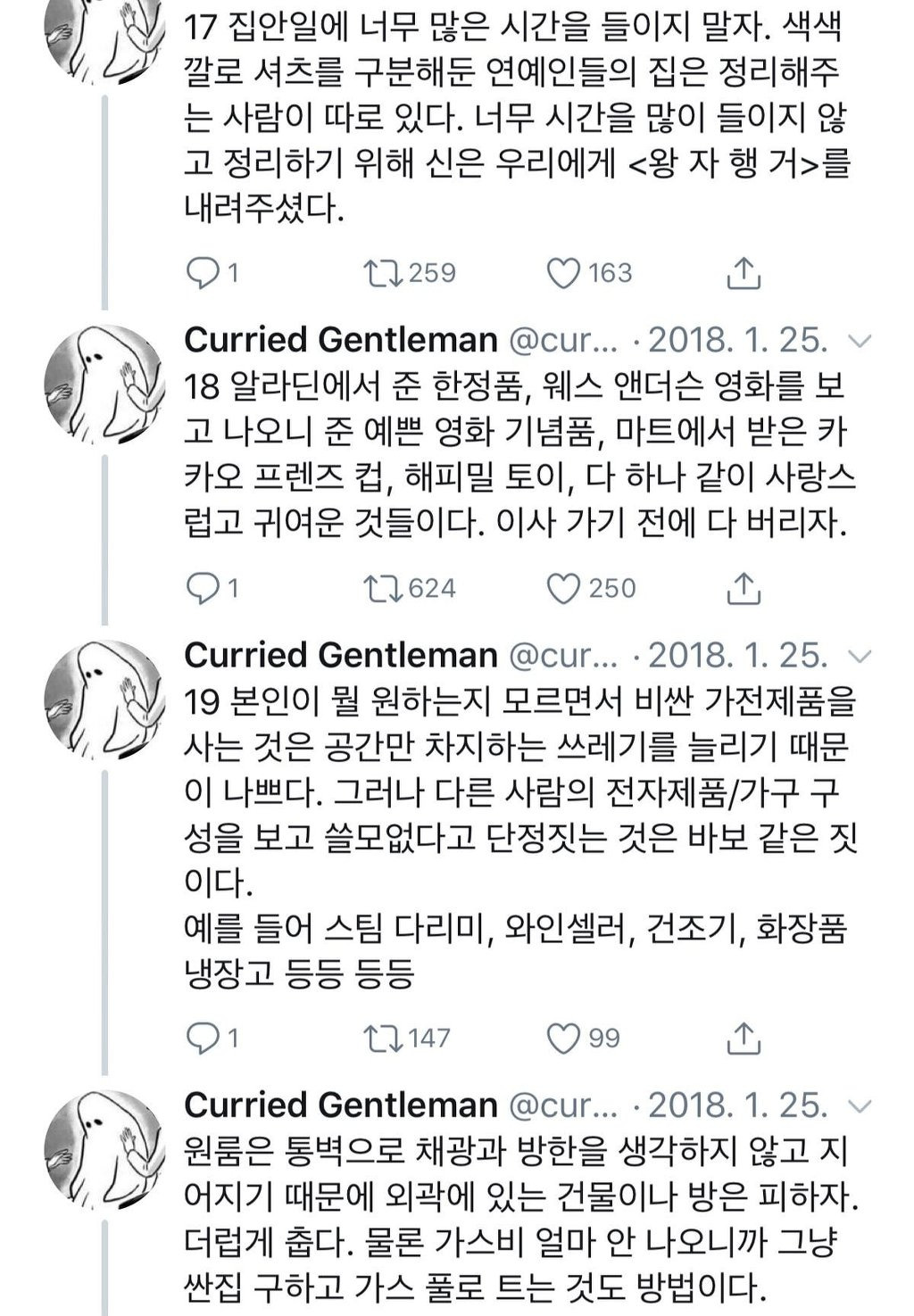Viewport: 914px width, 1316px height.
Task: Share tweet 19 about expensive appliances
Action: pos(743,1039)
